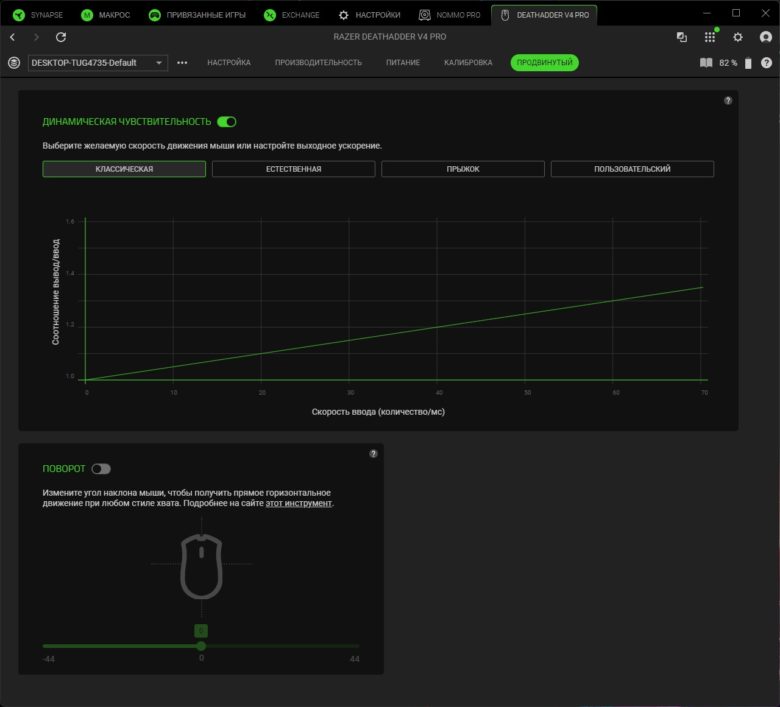Open the Настройки tab

click(370, 15)
